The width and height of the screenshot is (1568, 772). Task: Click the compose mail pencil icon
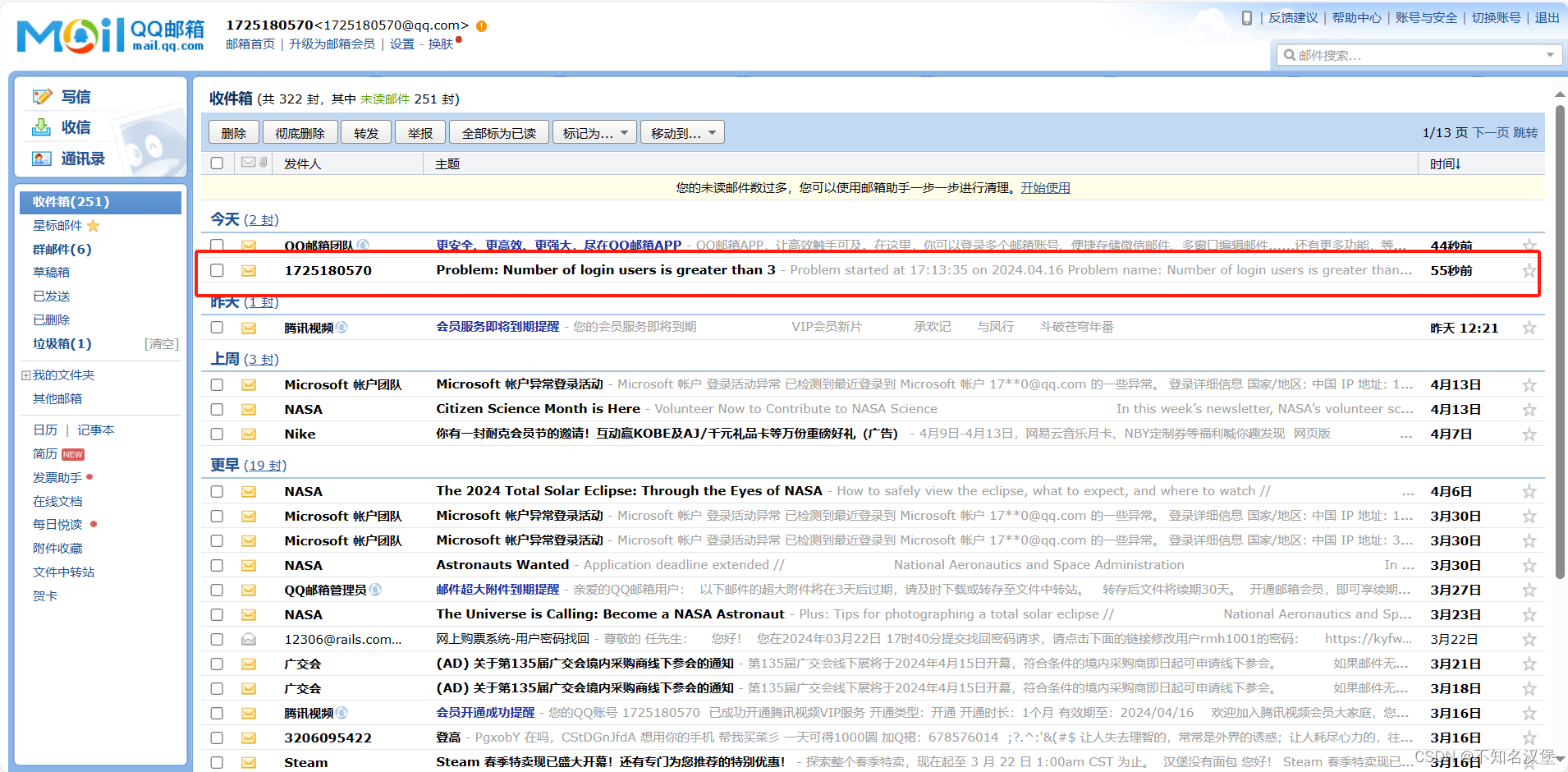click(x=41, y=97)
